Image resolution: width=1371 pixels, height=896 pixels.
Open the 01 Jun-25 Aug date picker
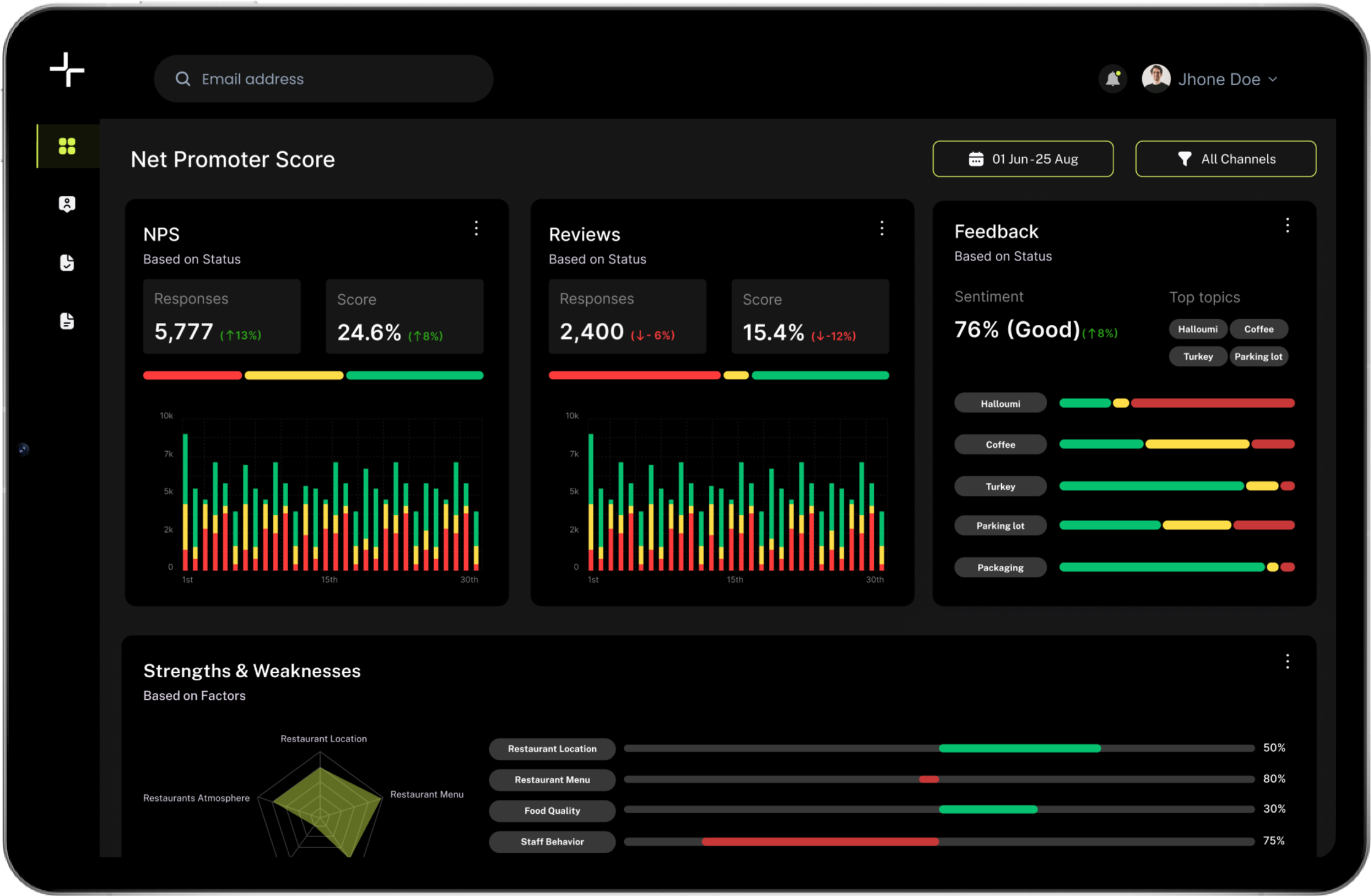click(x=1023, y=159)
